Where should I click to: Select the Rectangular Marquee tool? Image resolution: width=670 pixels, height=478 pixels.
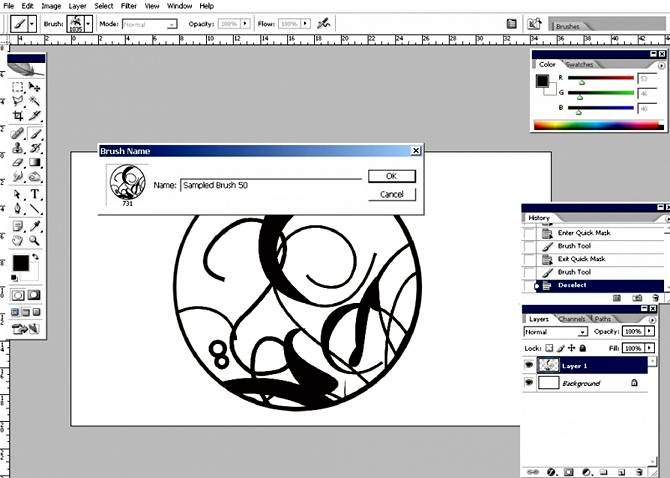point(17,87)
